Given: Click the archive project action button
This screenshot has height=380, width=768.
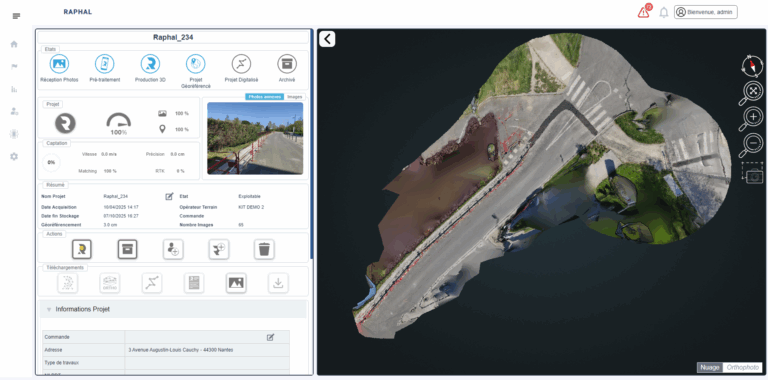Looking at the screenshot, I should point(127,249).
